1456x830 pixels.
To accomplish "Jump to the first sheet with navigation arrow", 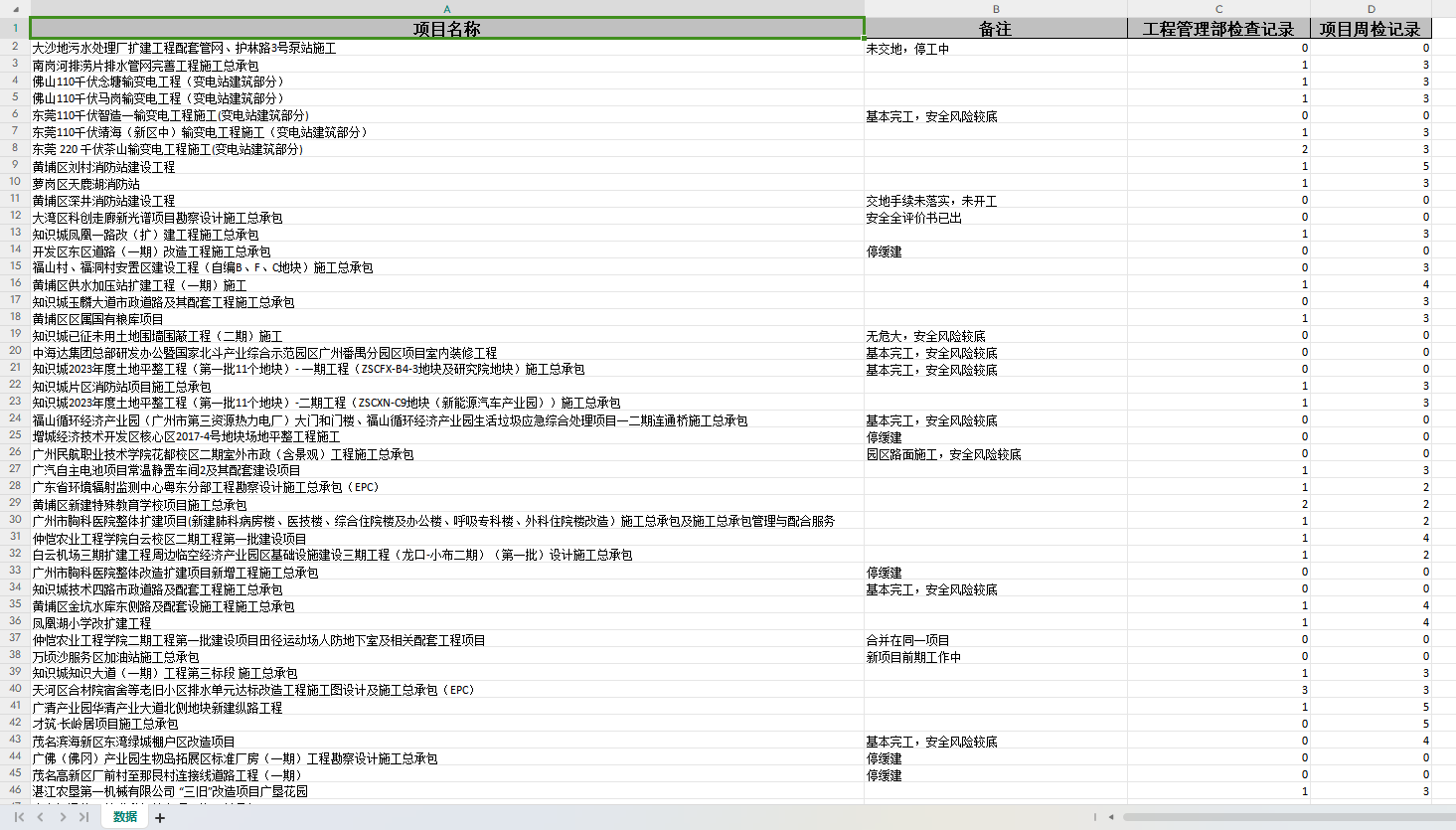I will (19, 817).
